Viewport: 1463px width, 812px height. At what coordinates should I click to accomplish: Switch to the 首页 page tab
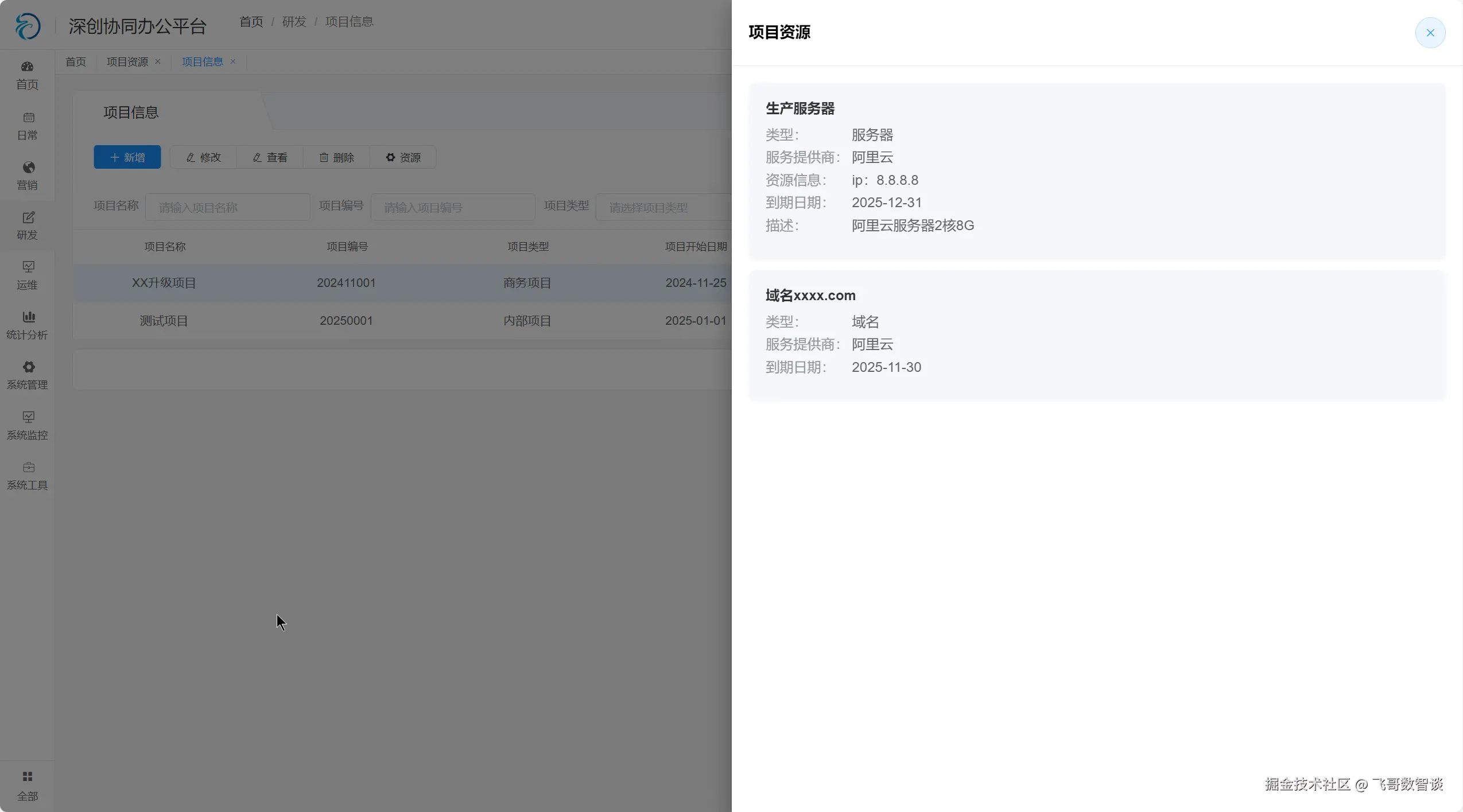pos(76,61)
